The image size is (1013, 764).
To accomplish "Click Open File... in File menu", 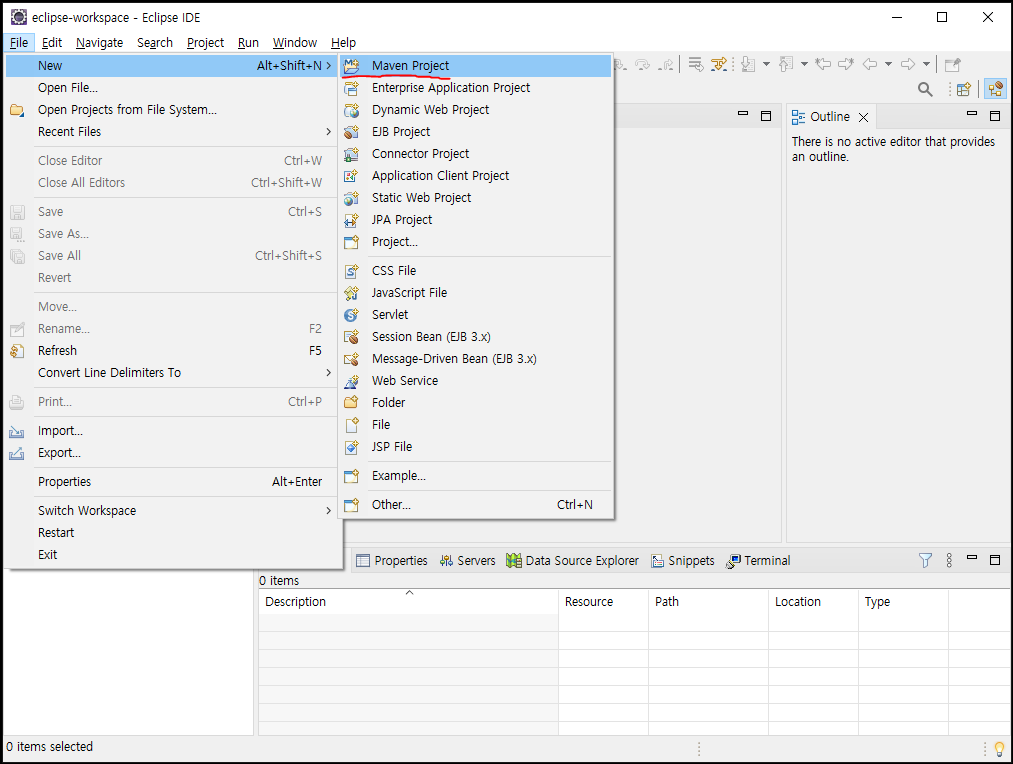I will (173, 88).
